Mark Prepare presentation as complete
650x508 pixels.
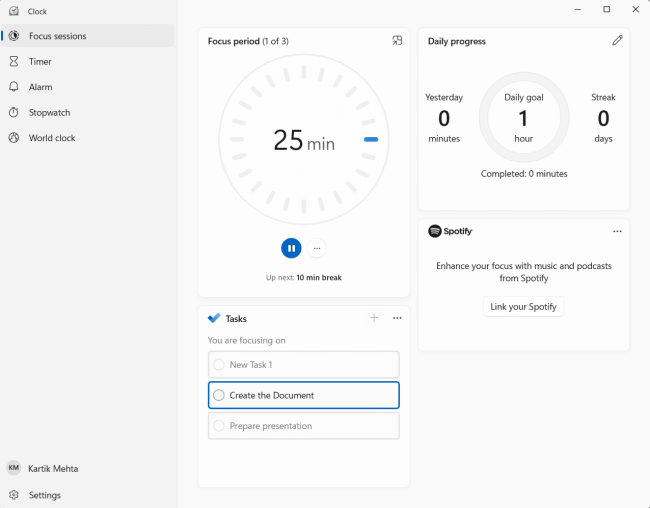tap(219, 426)
